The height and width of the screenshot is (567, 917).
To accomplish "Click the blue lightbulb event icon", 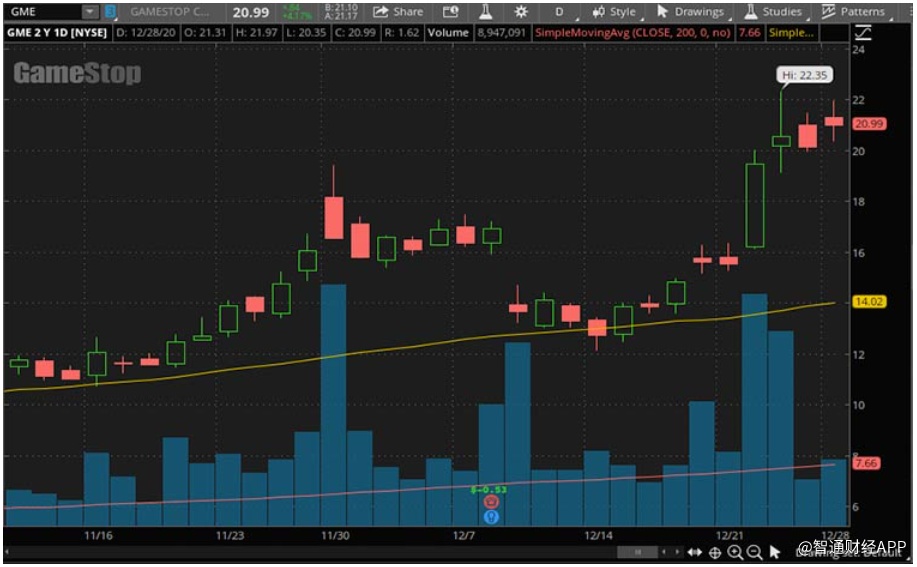I will click(x=491, y=517).
